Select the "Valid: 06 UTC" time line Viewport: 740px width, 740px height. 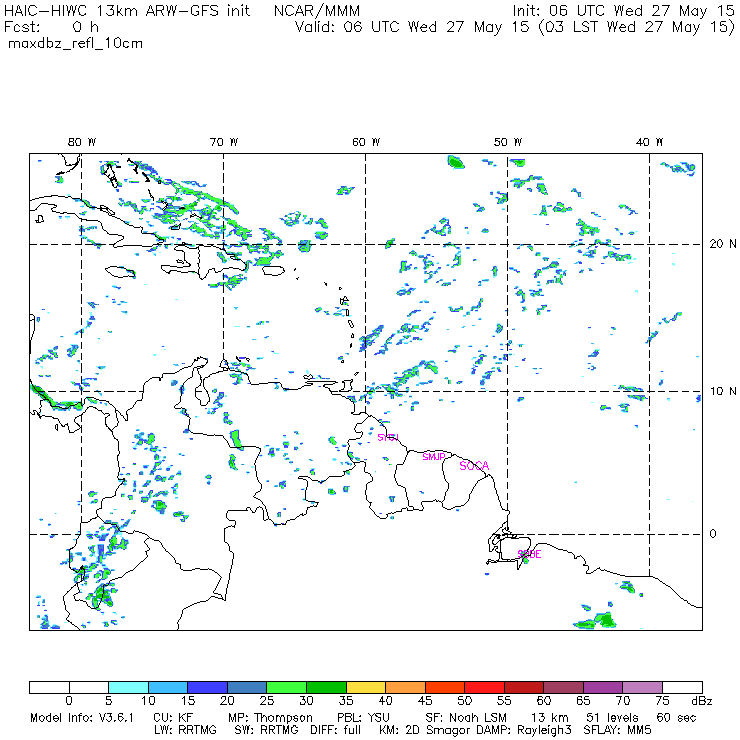tap(515, 27)
